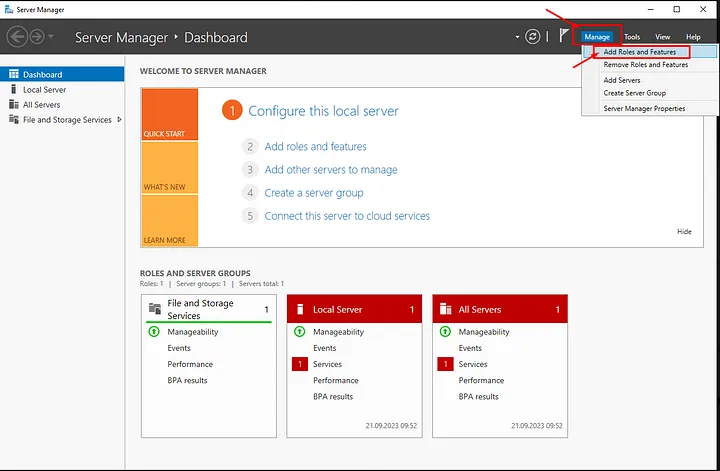The width and height of the screenshot is (720, 471).
Task: Click the All Servers tile header icon
Action: [446, 310]
